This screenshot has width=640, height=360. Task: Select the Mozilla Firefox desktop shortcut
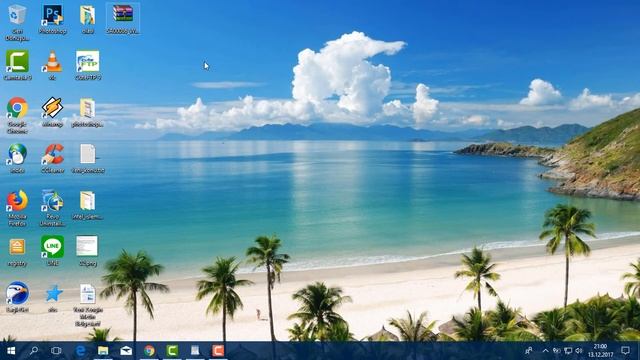pos(17,208)
